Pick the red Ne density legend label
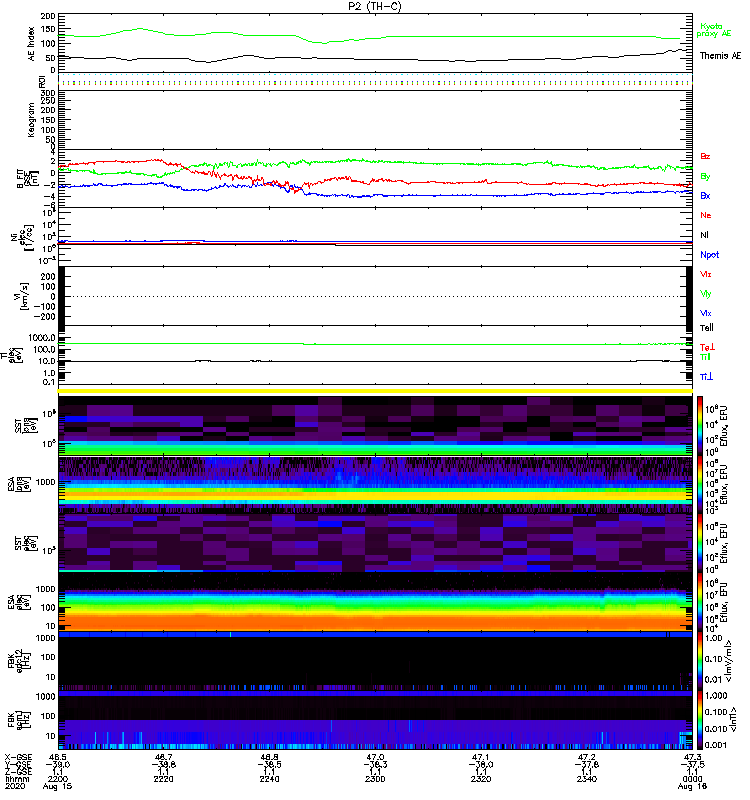Screen dimensions: 750x800 click(706, 215)
